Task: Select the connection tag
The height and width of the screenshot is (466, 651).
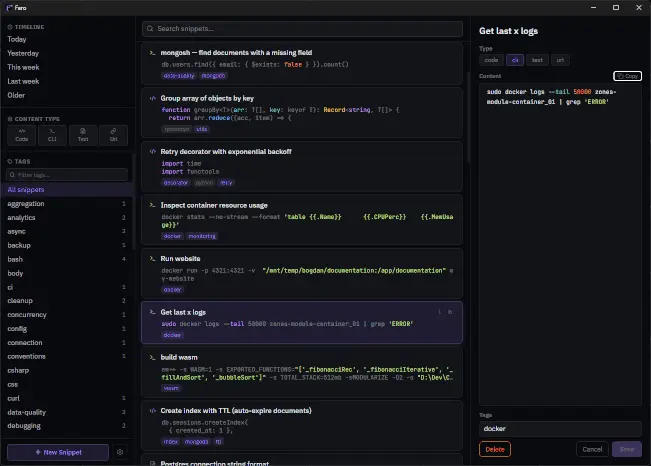Action: pos(66,343)
